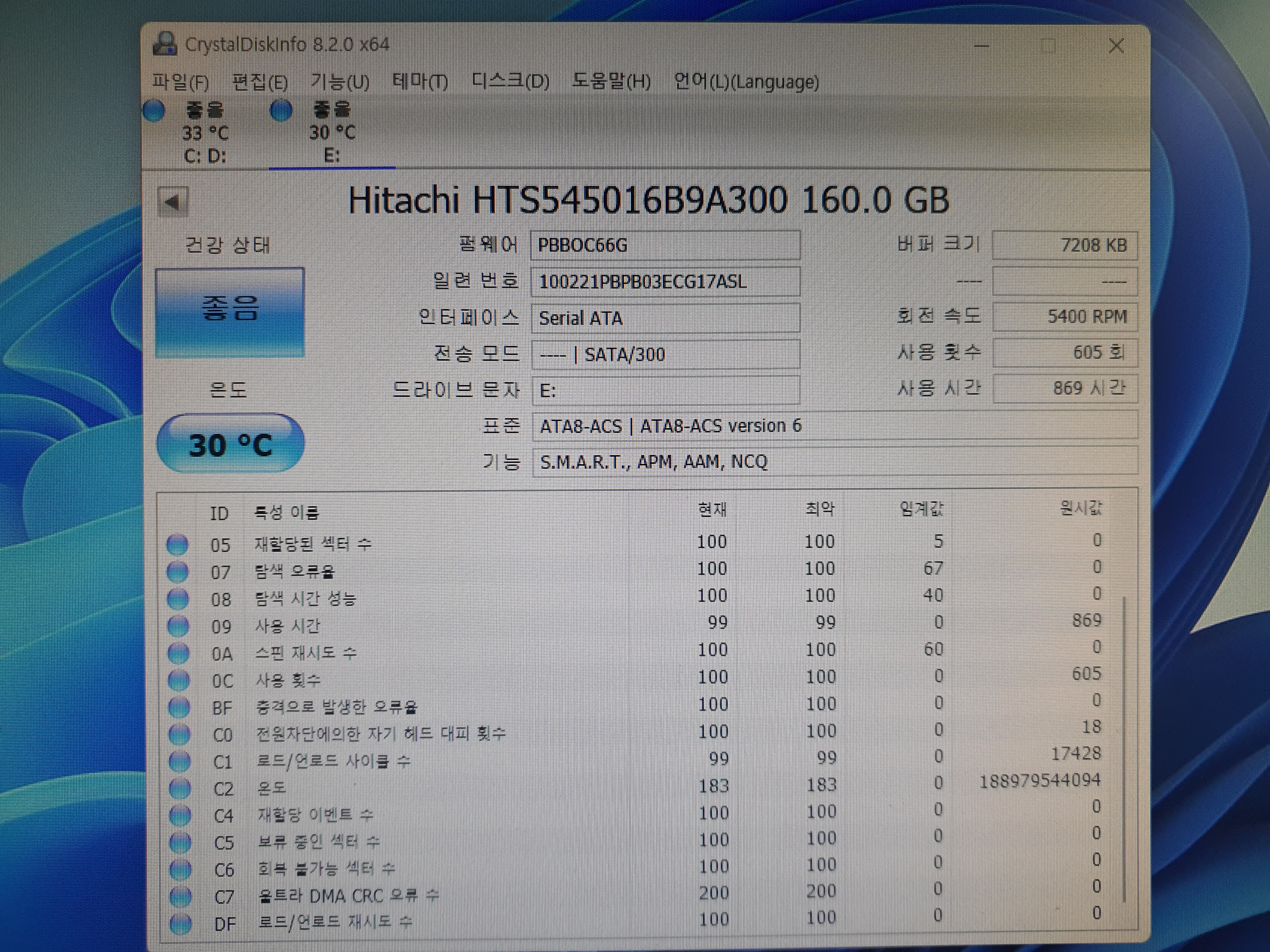Select the C: D: disk at 33 °C
The width and height of the screenshot is (1270, 952).
tap(206, 133)
